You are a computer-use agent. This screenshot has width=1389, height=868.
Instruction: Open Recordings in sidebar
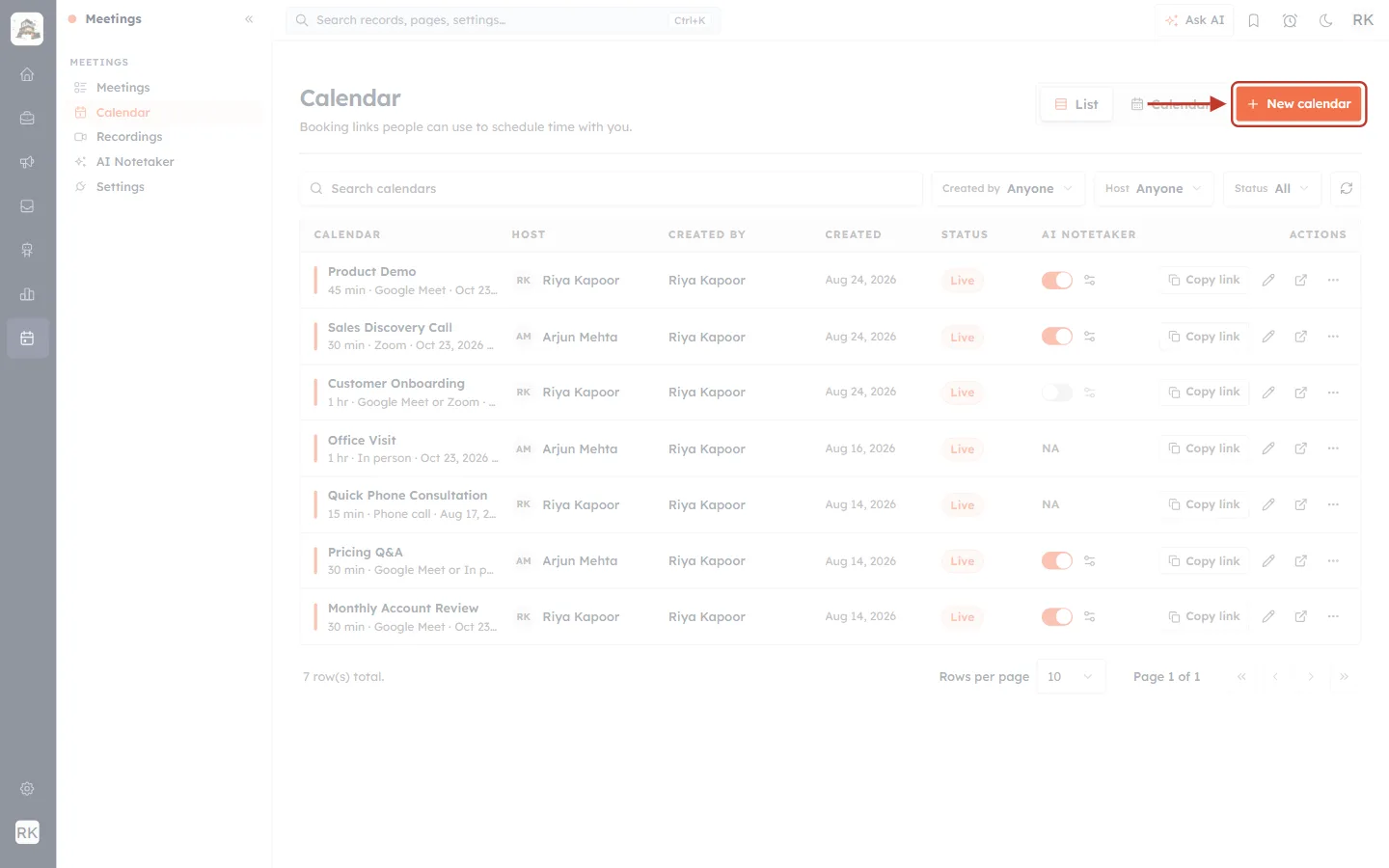coord(129,137)
